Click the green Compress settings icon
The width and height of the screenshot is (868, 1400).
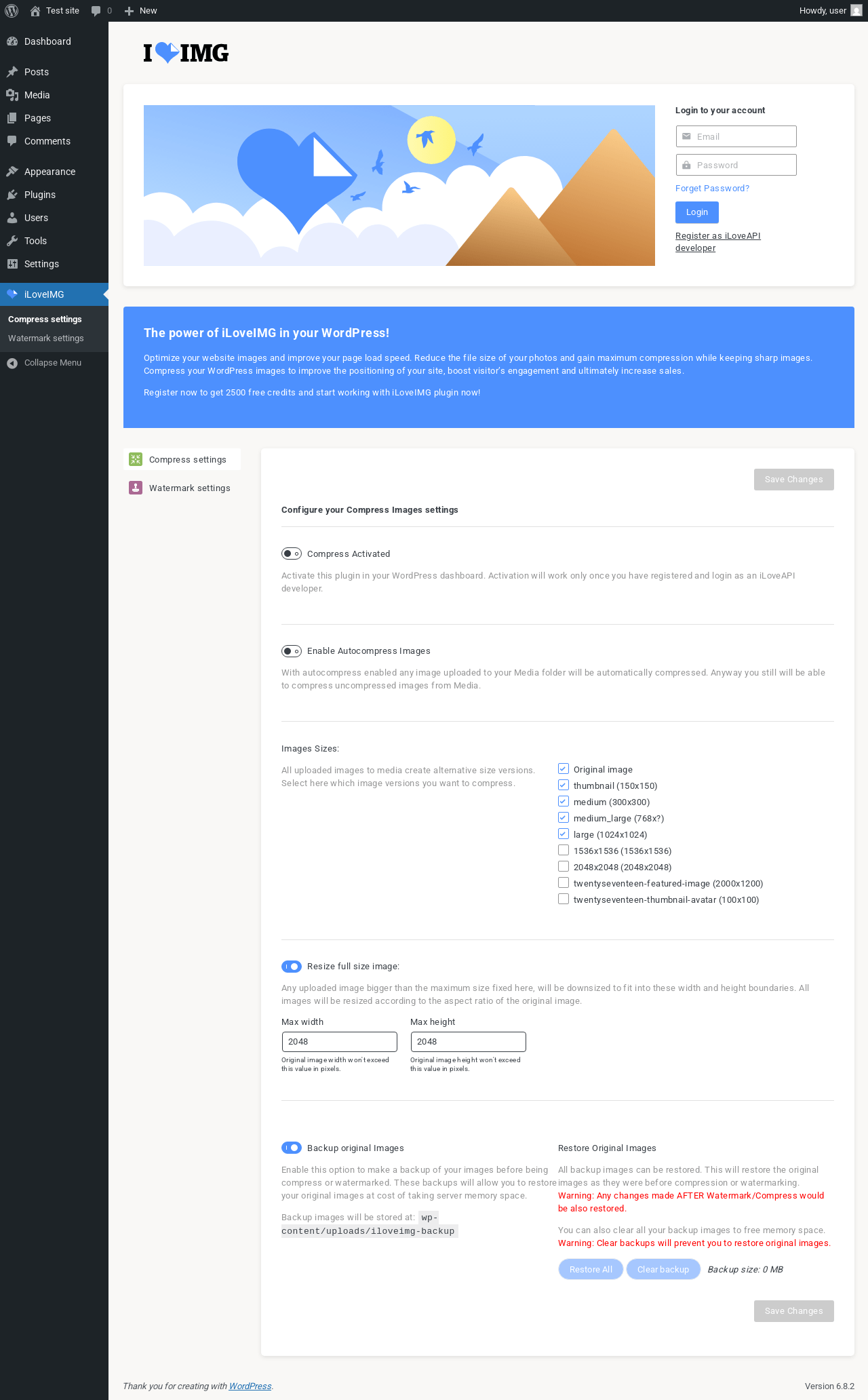(136, 460)
